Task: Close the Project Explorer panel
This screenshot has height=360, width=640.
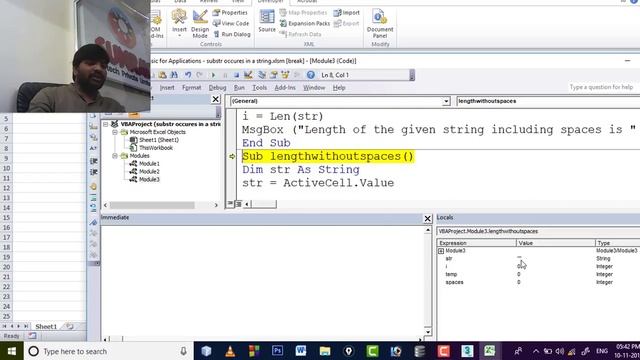Action: point(216,99)
